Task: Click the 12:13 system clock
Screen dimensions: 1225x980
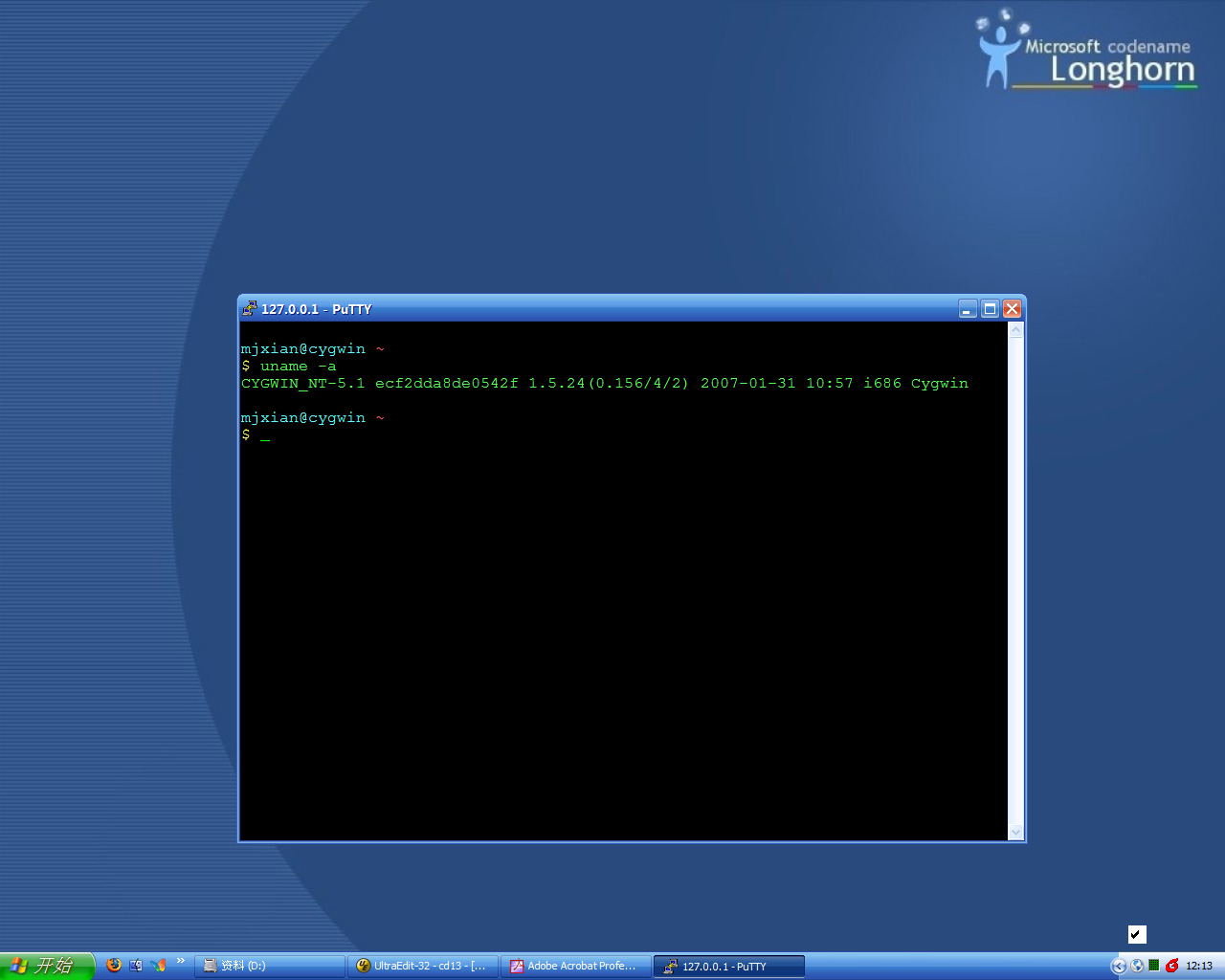Action: pos(1199,967)
